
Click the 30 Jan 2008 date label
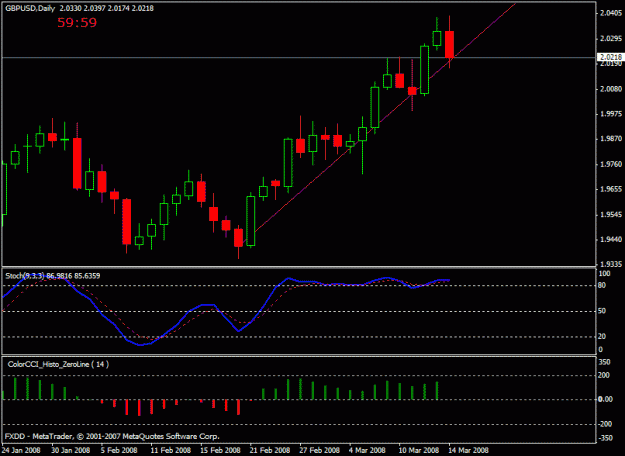click(x=71, y=450)
